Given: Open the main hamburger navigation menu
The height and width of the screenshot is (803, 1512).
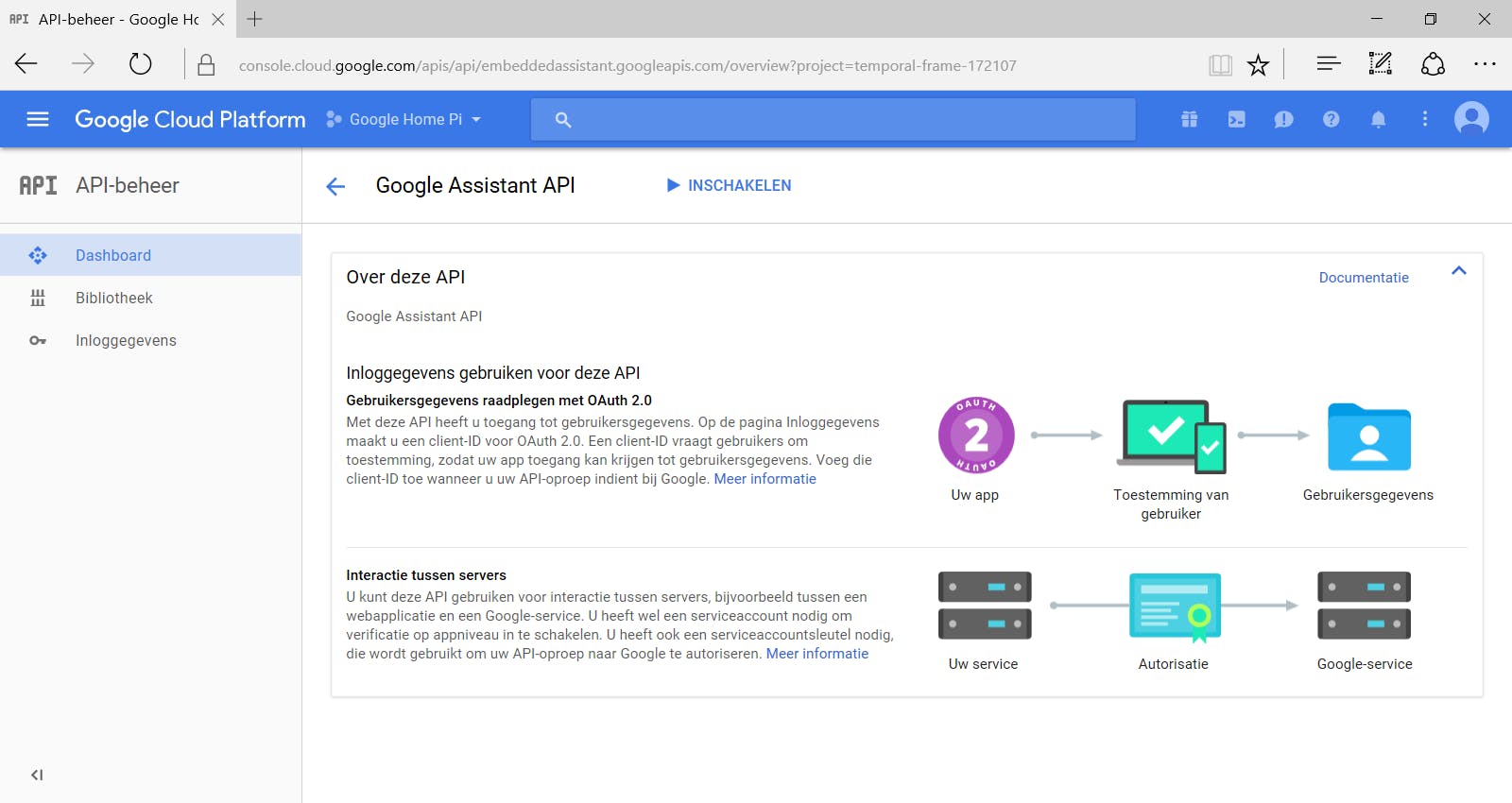Looking at the screenshot, I should pyautogui.click(x=38, y=119).
